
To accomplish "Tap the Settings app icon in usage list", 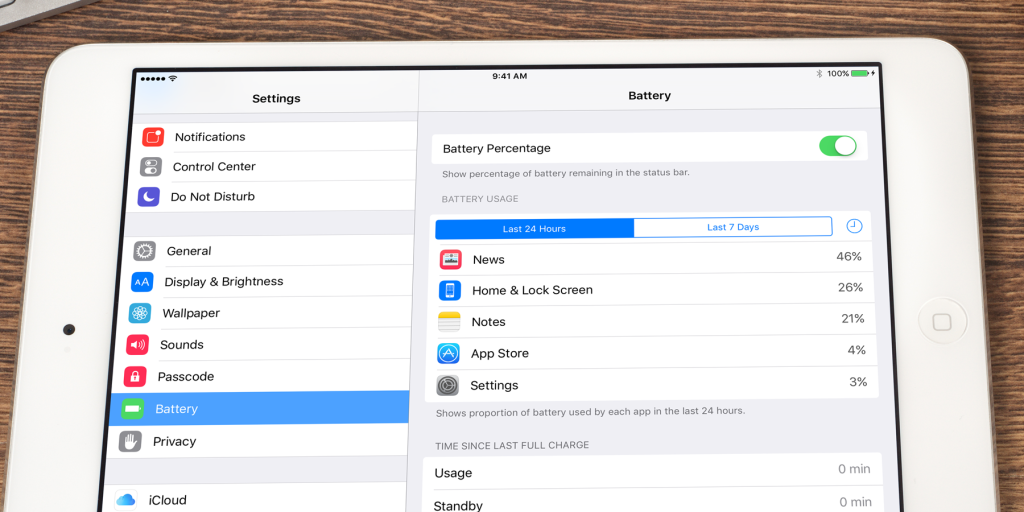I will point(447,385).
